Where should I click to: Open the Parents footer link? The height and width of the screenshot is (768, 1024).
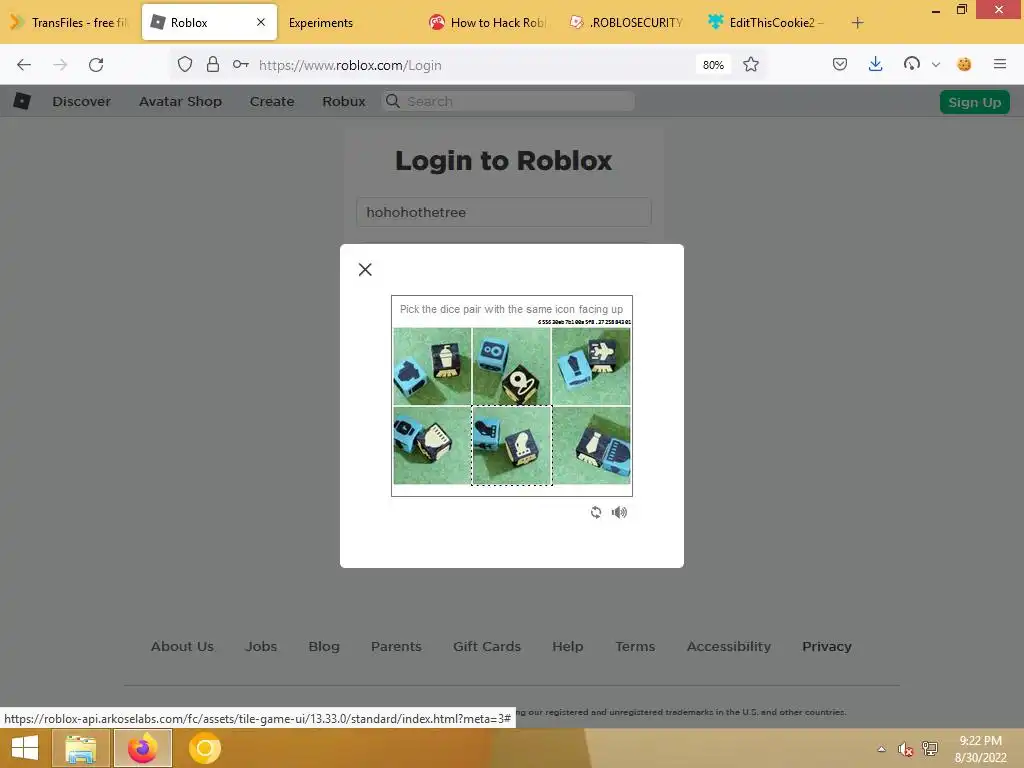click(x=396, y=646)
